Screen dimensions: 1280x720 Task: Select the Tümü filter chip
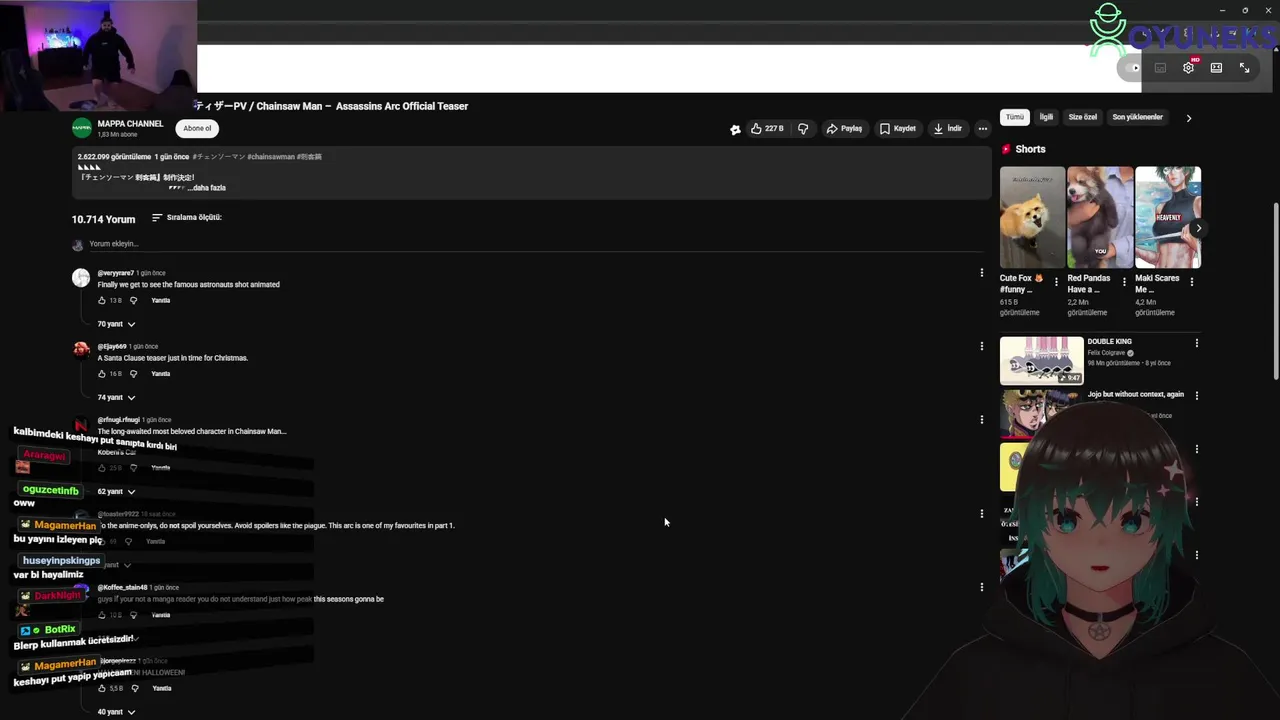(1015, 117)
